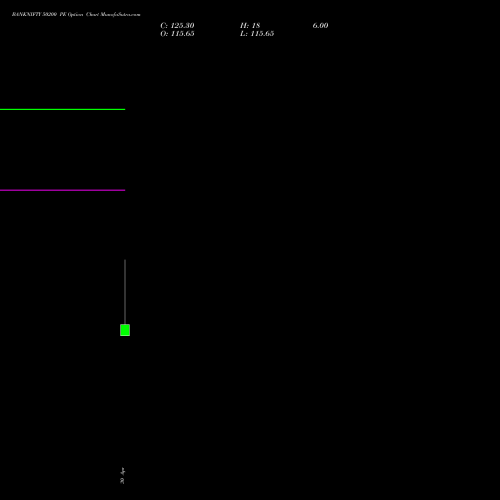Screen dimensions: 500x500
Task: Click the open value O: 115.65
Action: click(x=177, y=34)
